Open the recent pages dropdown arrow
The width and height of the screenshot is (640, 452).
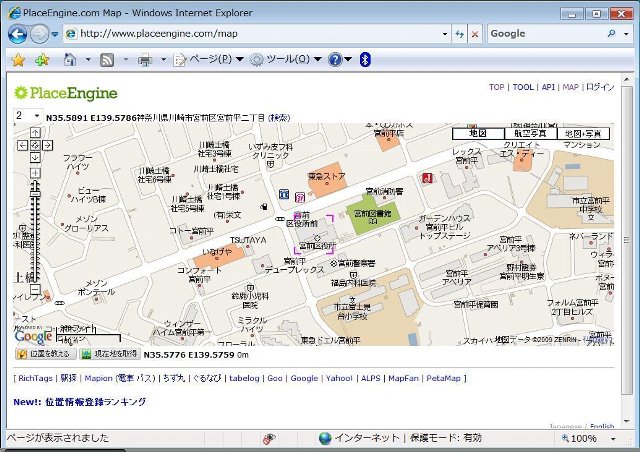tap(55, 35)
